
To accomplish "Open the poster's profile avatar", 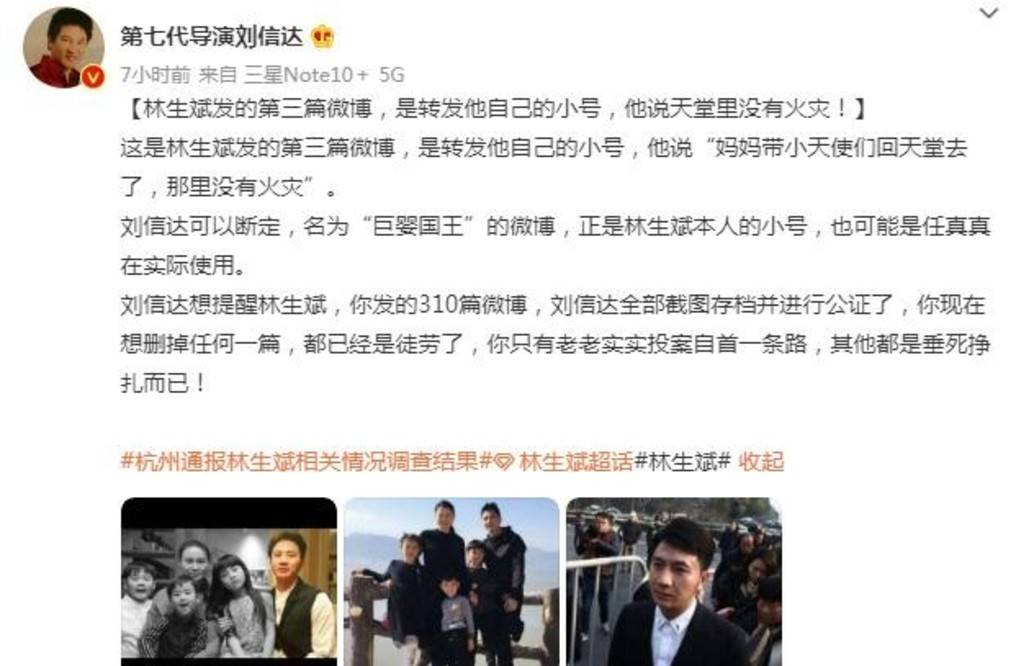I will pyautogui.click(x=63, y=47).
